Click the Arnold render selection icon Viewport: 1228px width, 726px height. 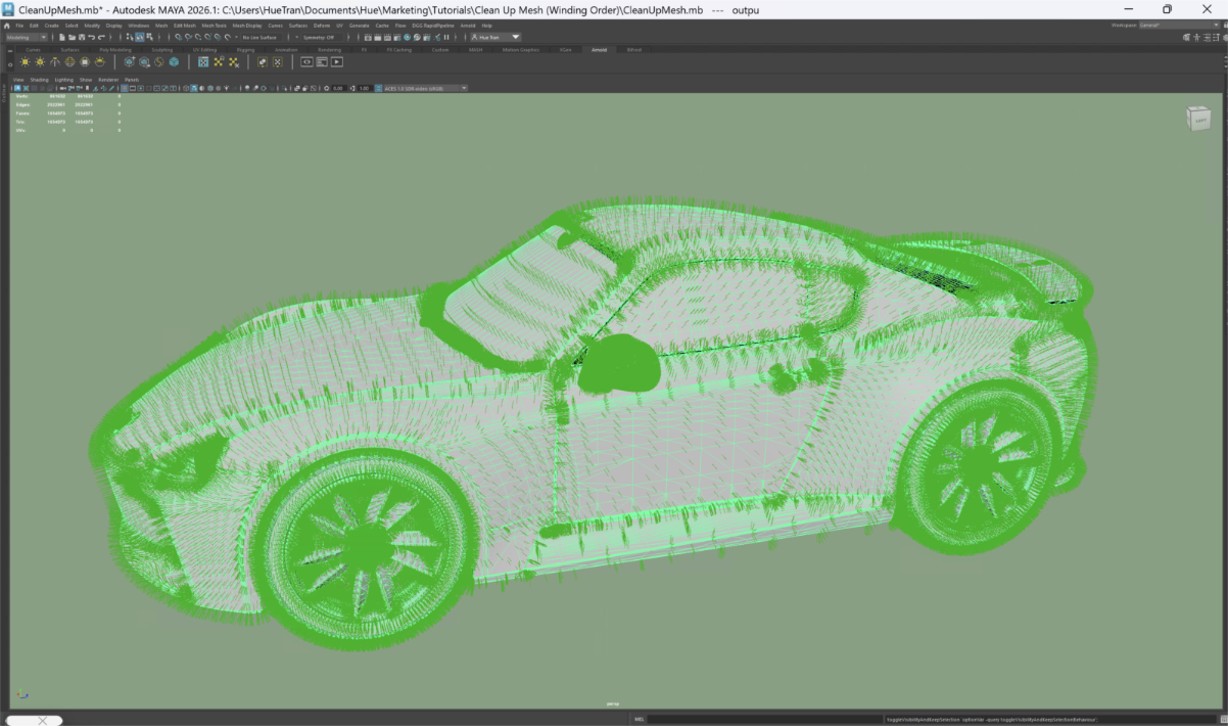pyautogui.click(x=277, y=62)
